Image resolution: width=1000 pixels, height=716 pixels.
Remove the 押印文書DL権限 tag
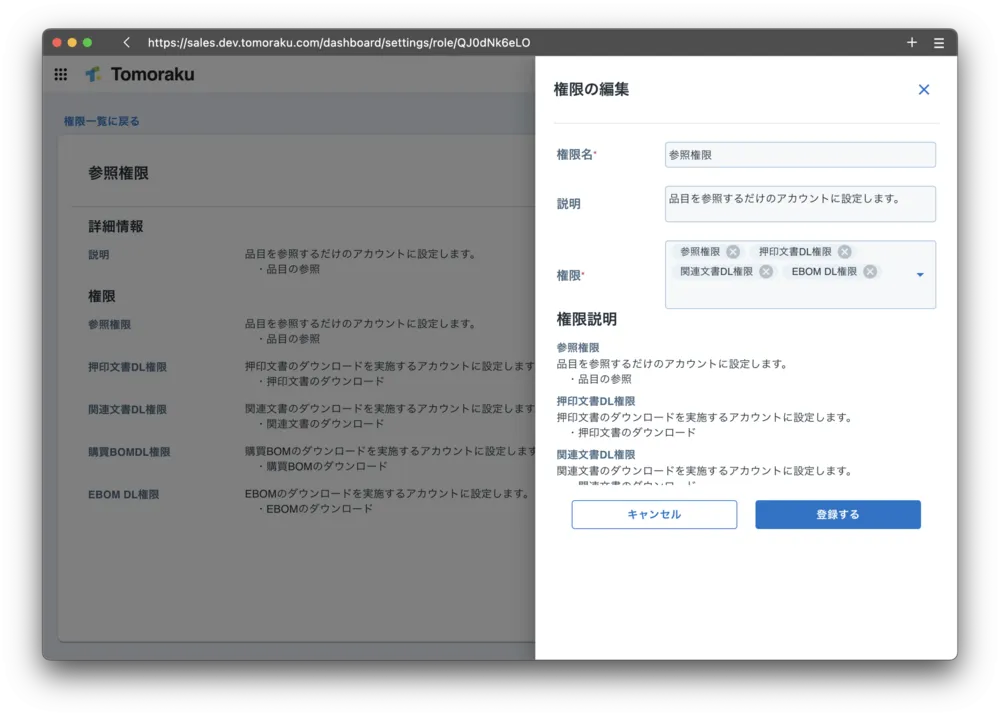coord(844,251)
